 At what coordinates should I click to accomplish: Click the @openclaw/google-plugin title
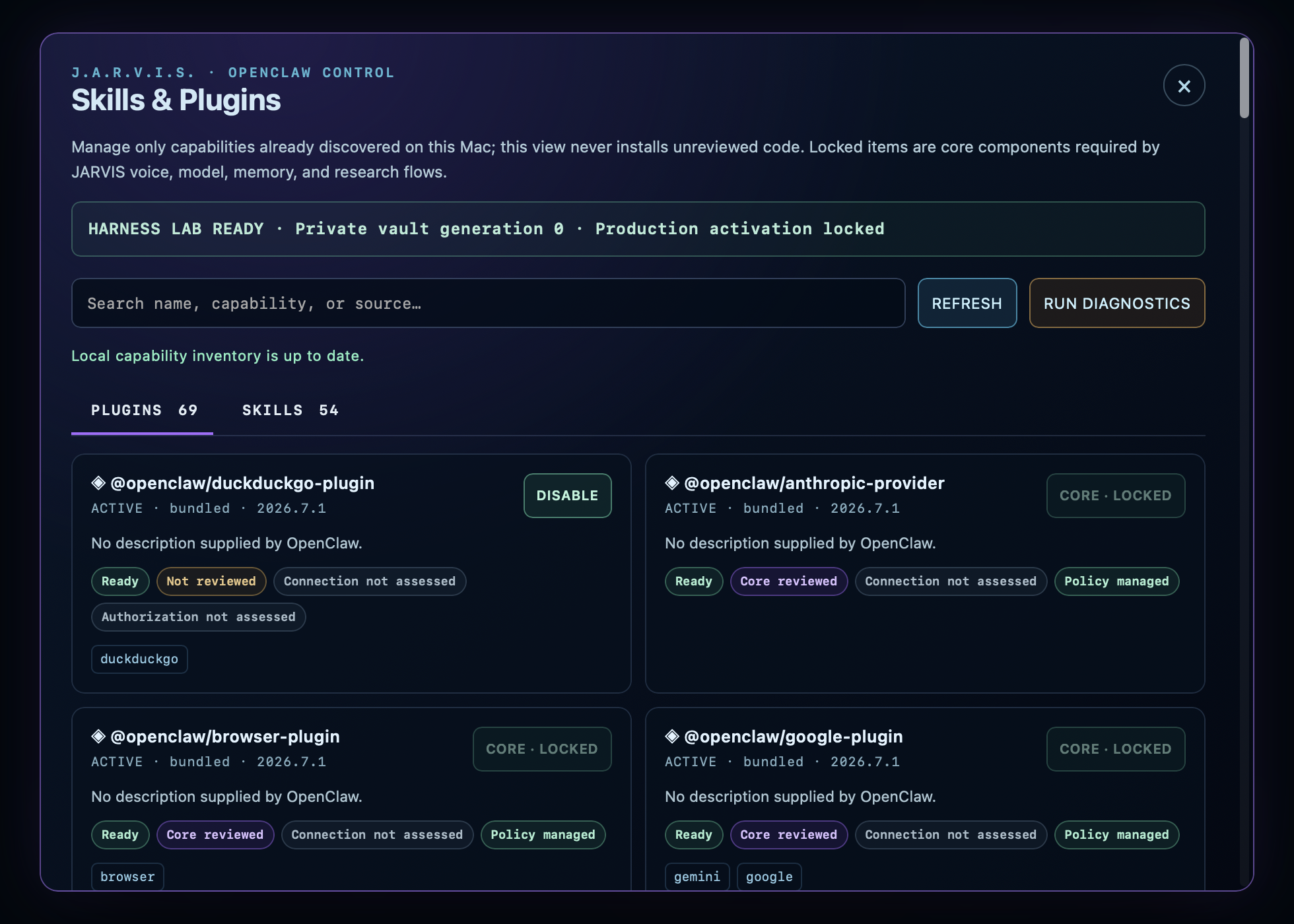tap(794, 737)
